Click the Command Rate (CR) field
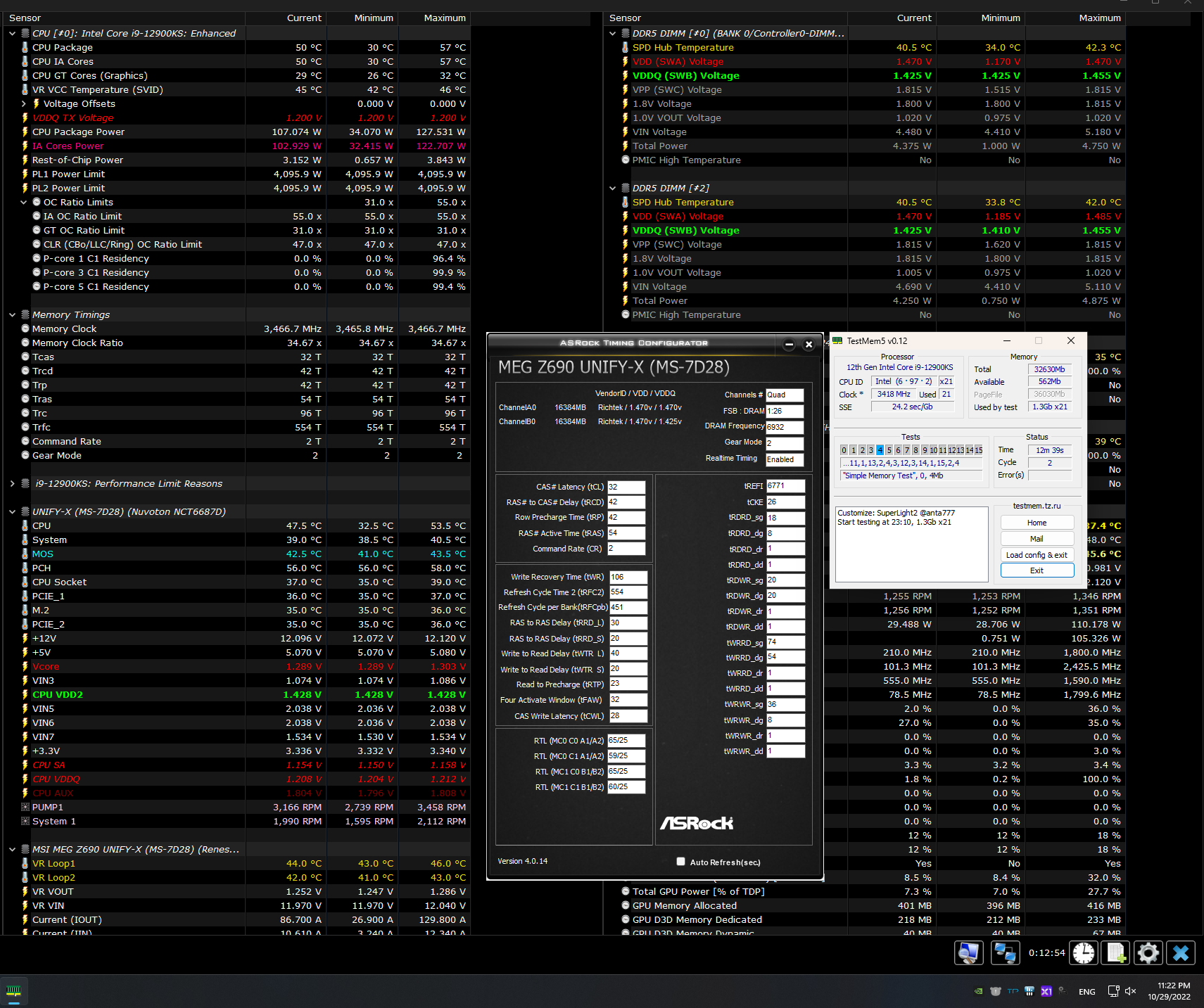 tap(626, 549)
